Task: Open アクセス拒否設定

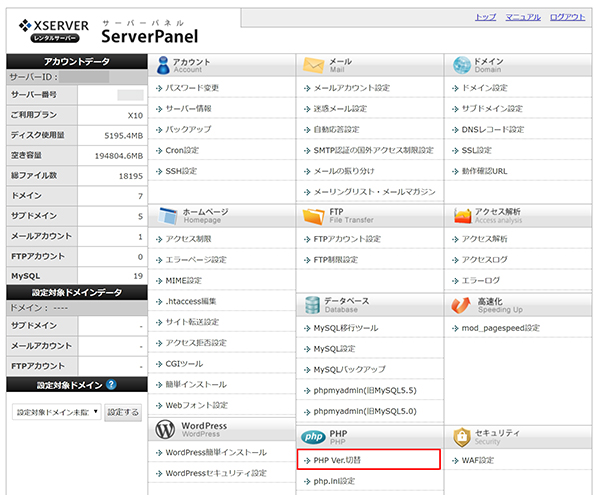Action: click(196, 343)
